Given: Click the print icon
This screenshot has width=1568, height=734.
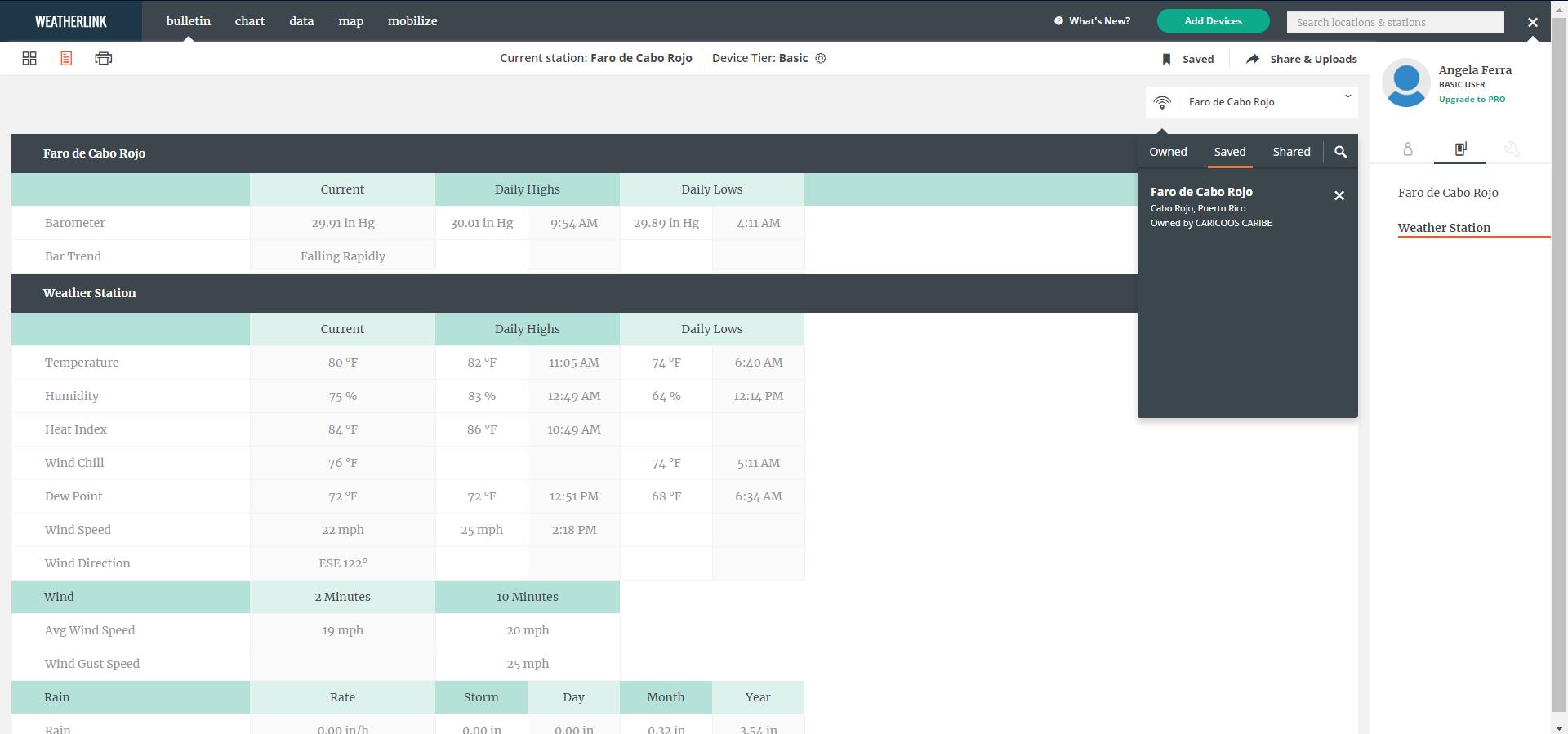Looking at the screenshot, I should point(103,58).
